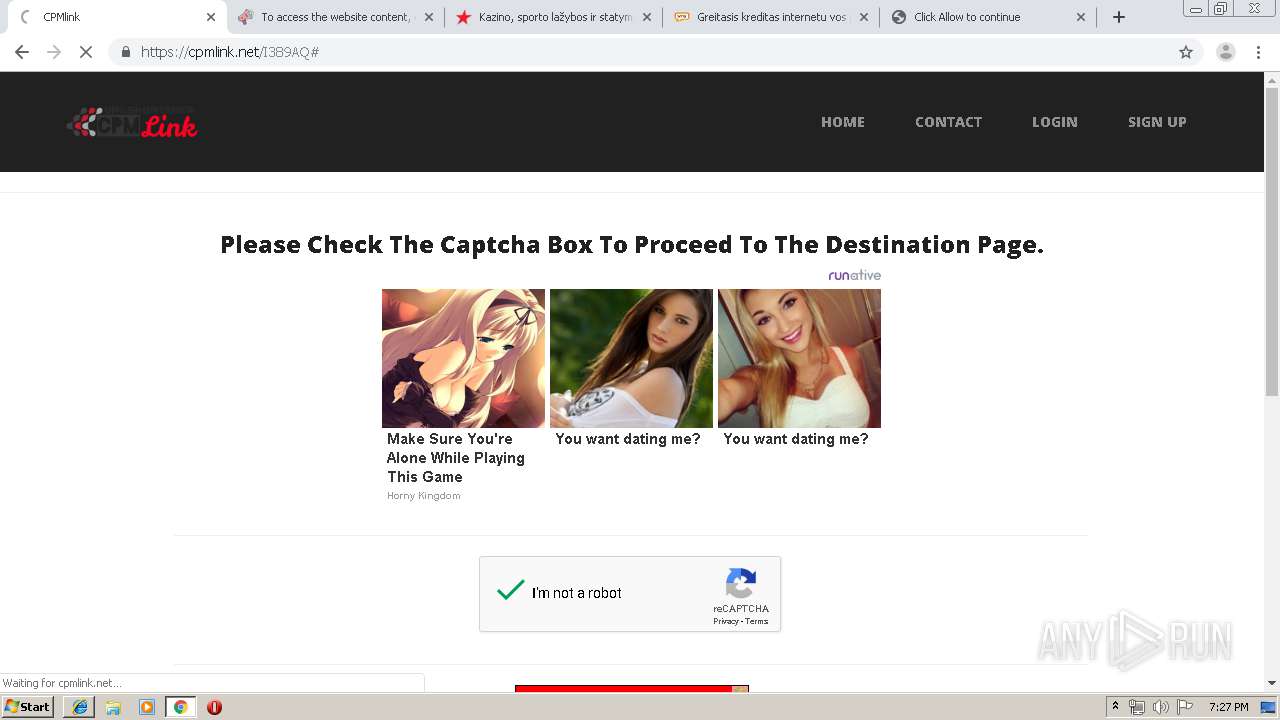This screenshot has height=720, width=1280.
Task: Open the Windows Start menu
Action: pyautogui.click(x=27, y=707)
